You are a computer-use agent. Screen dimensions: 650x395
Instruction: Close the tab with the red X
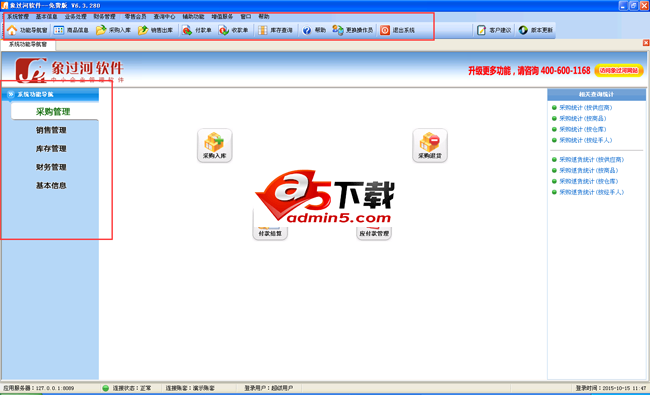(x=646, y=43)
